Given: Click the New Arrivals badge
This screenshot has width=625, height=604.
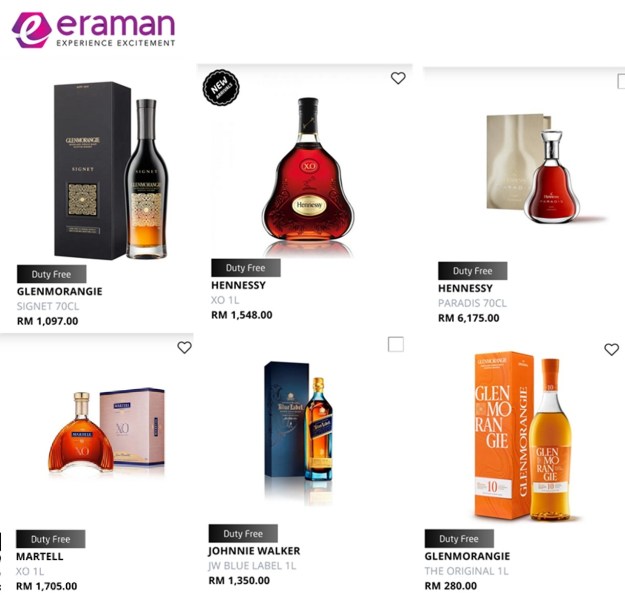Looking at the screenshot, I should click(221, 87).
